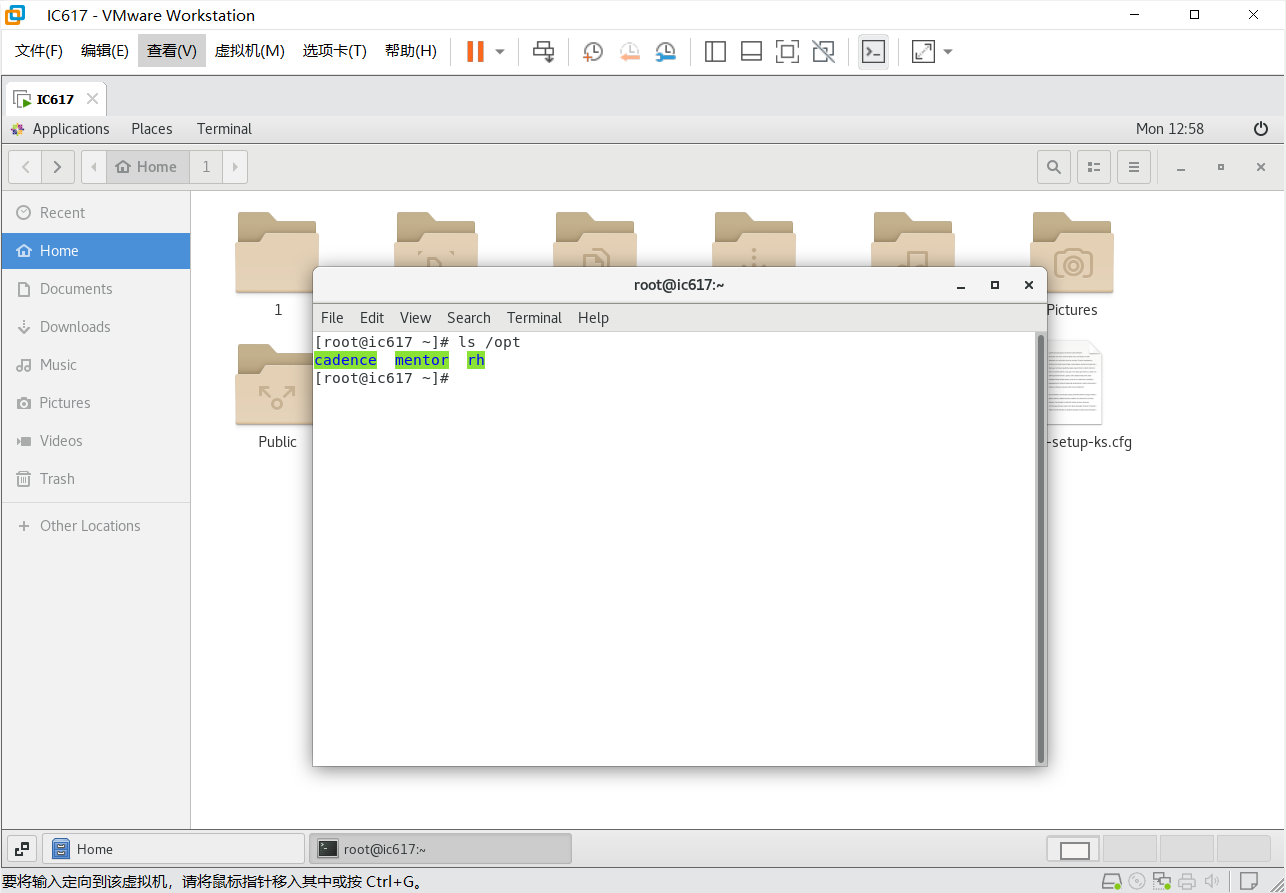Toggle the VMware console view button

(x=873, y=51)
